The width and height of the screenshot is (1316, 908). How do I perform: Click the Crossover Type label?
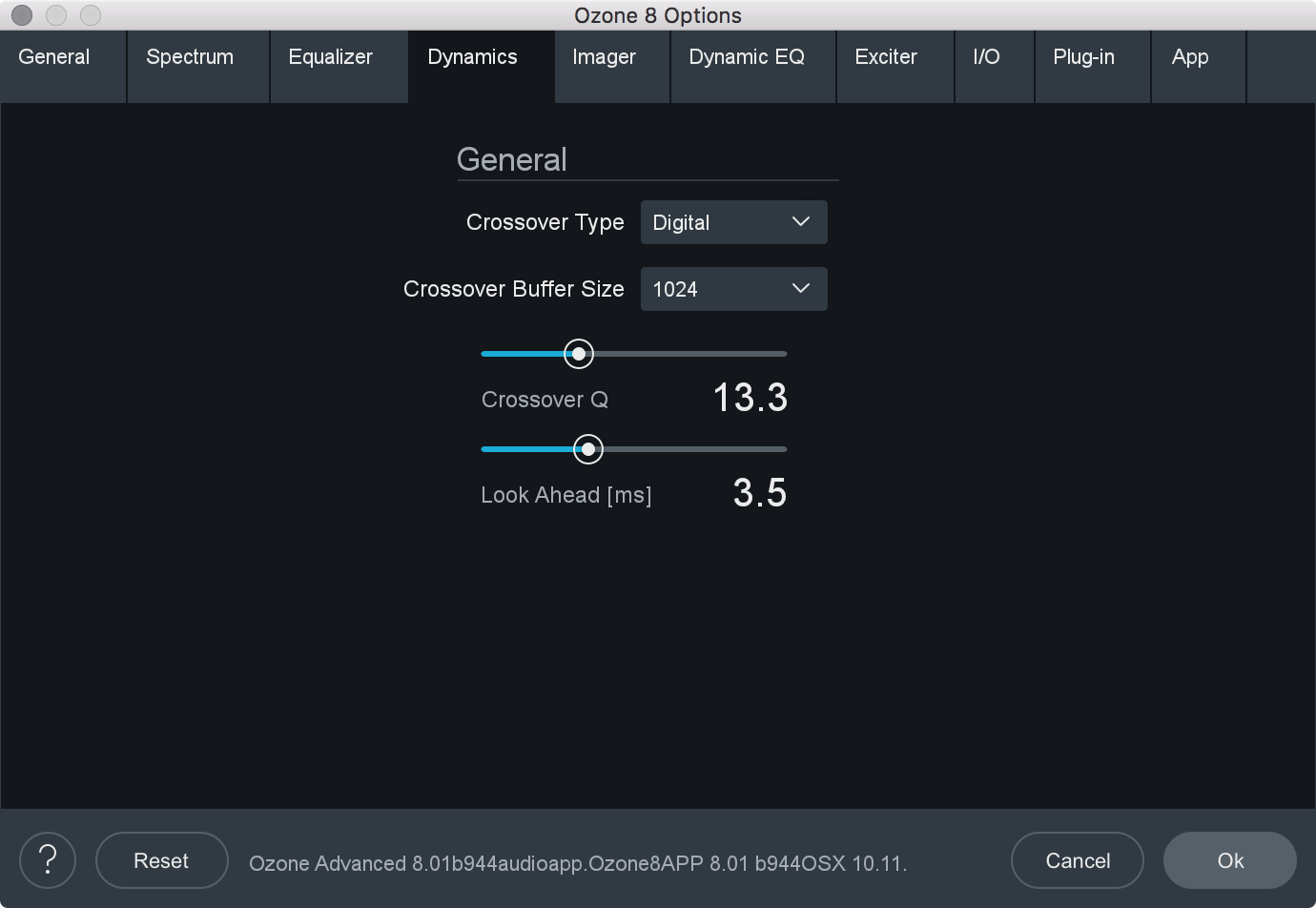tap(545, 222)
